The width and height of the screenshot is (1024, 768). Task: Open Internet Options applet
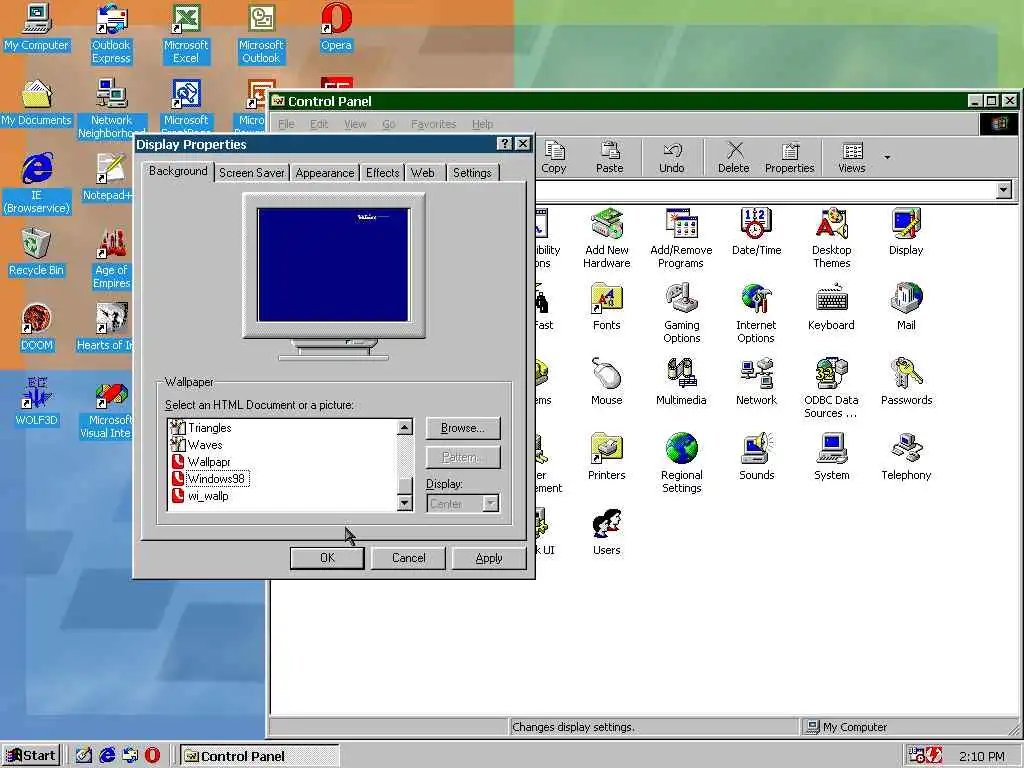click(x=756, y=313)
